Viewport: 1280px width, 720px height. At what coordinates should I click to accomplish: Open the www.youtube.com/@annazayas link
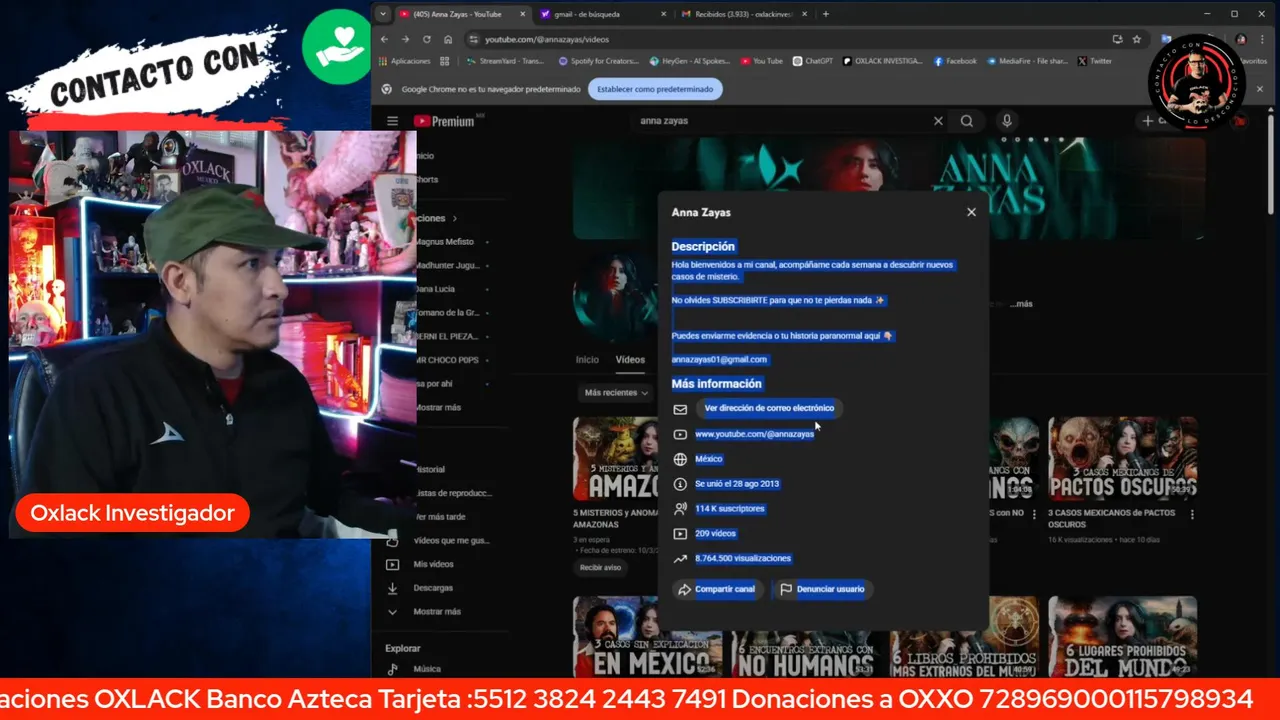[754, 434]
